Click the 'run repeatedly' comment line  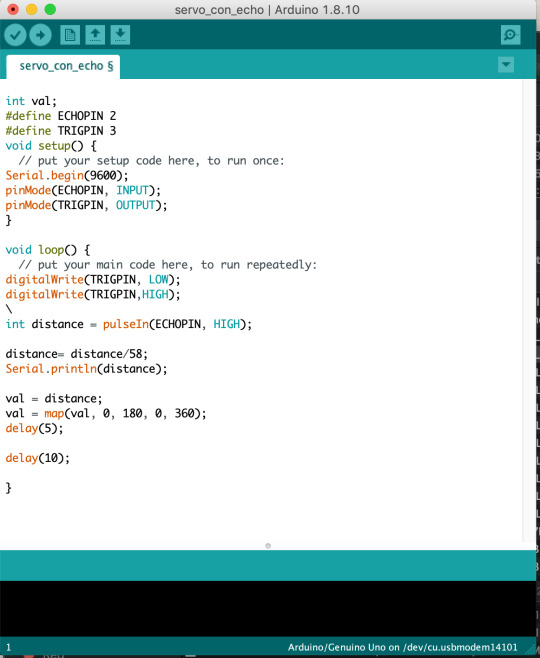coord(168,265)
